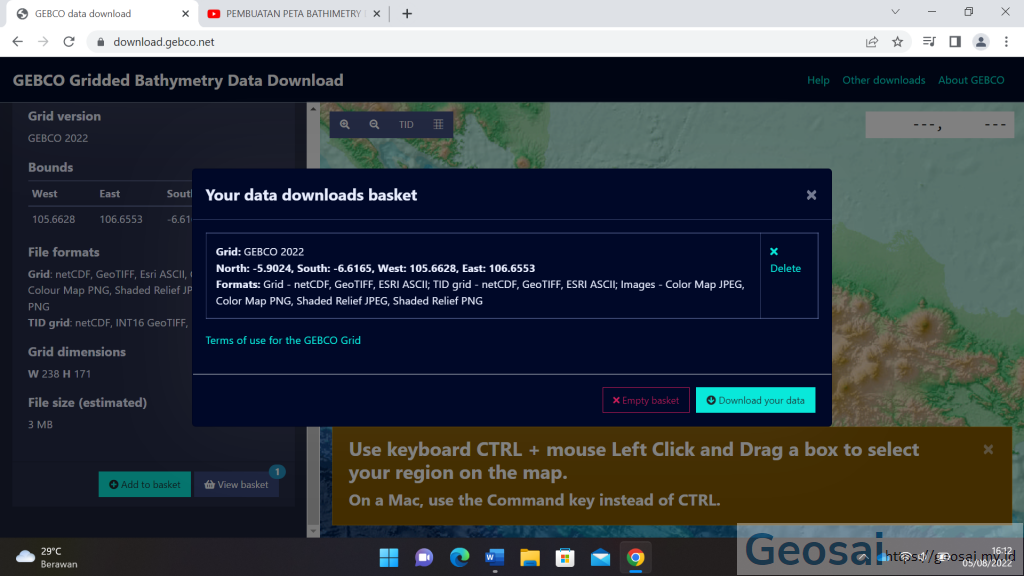Viewport: 1024px width, 576px height.
Task: Click the Empty basket button
Action: [645, 400]
